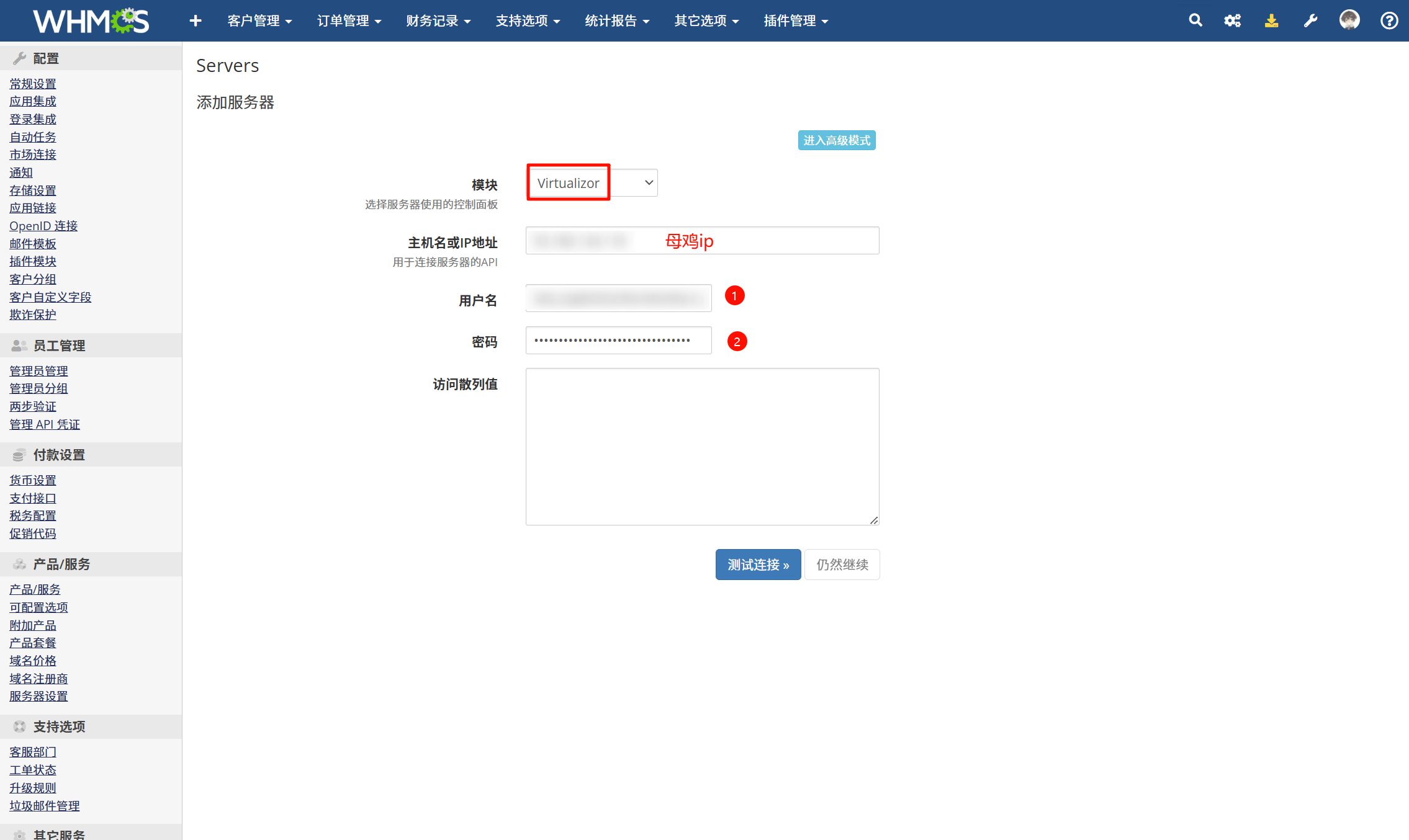Screen dimensions: 1409x840
Task: Open the Virtualizor module dropdown
Action: pyautogui.click(x=593, y=183)
